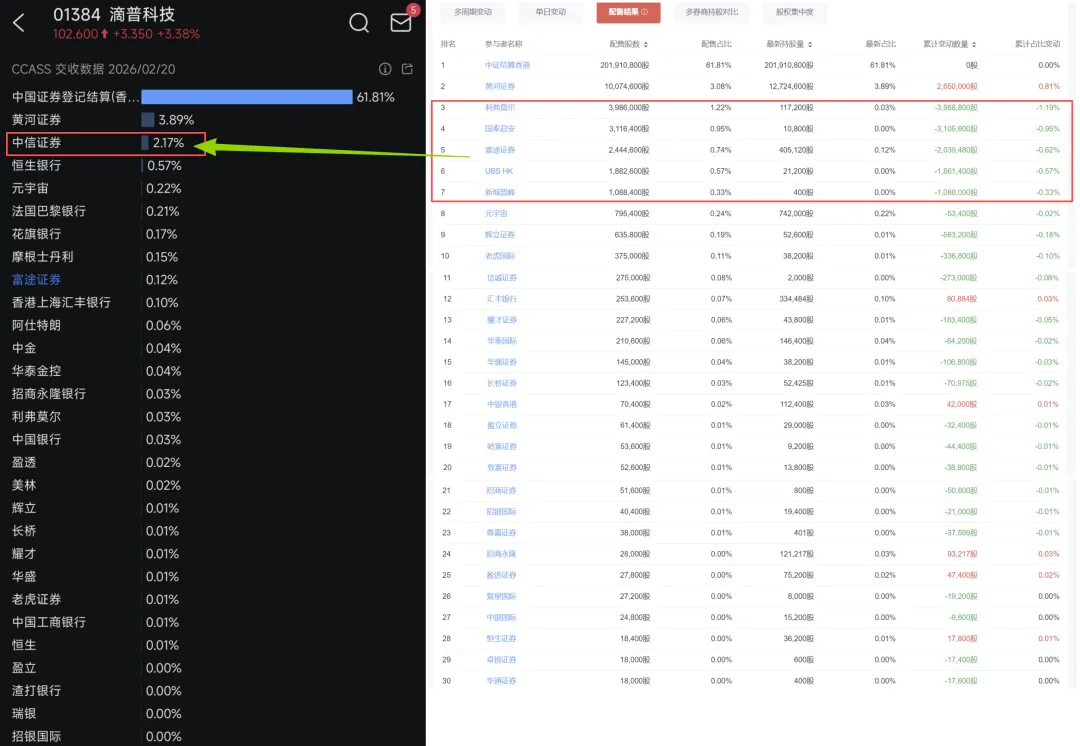Click the info icon beside CCASS date

pos(385,69)
